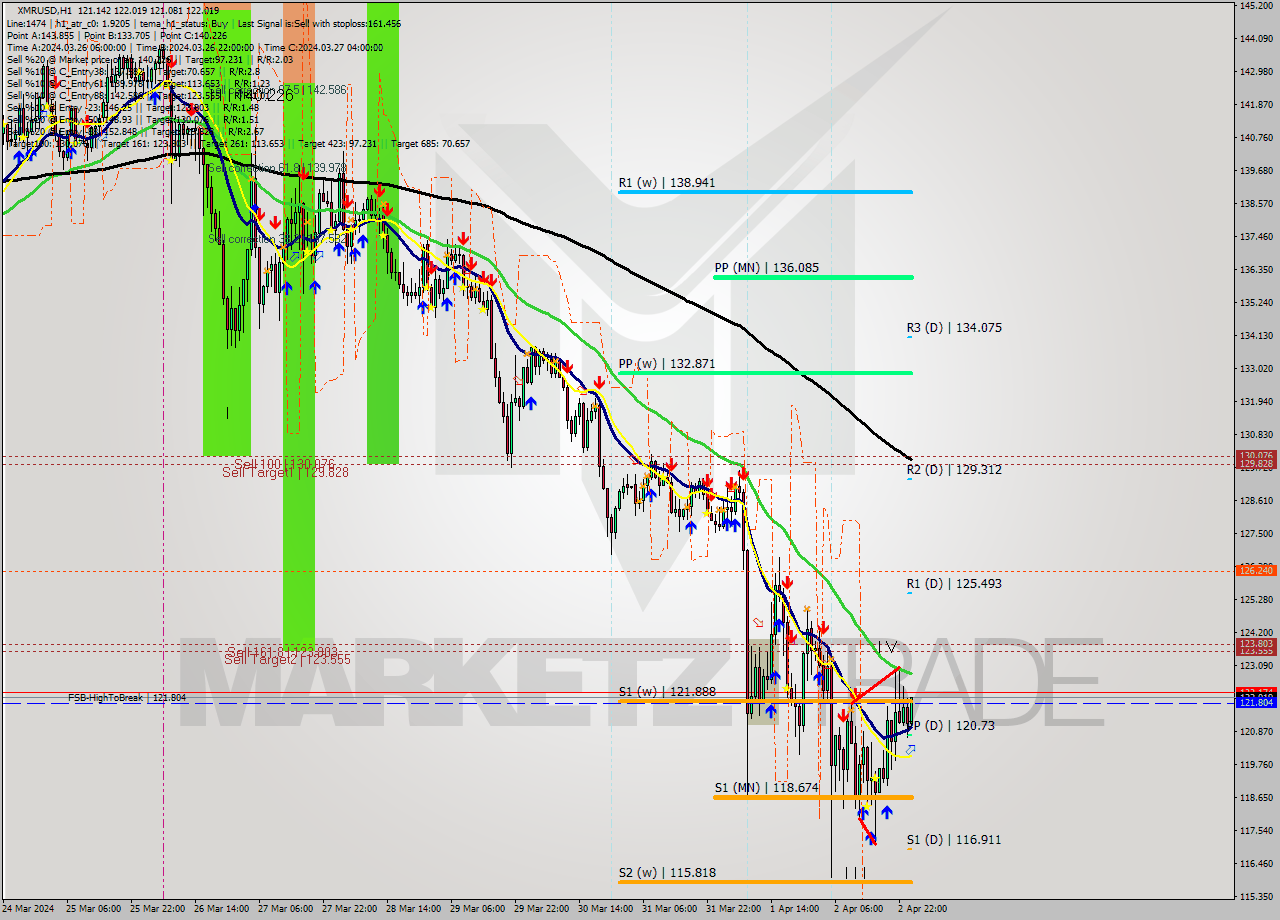The image size is (1280, 920).
Task: Click the 131.940 price axis value
Action: (1255, 402)
